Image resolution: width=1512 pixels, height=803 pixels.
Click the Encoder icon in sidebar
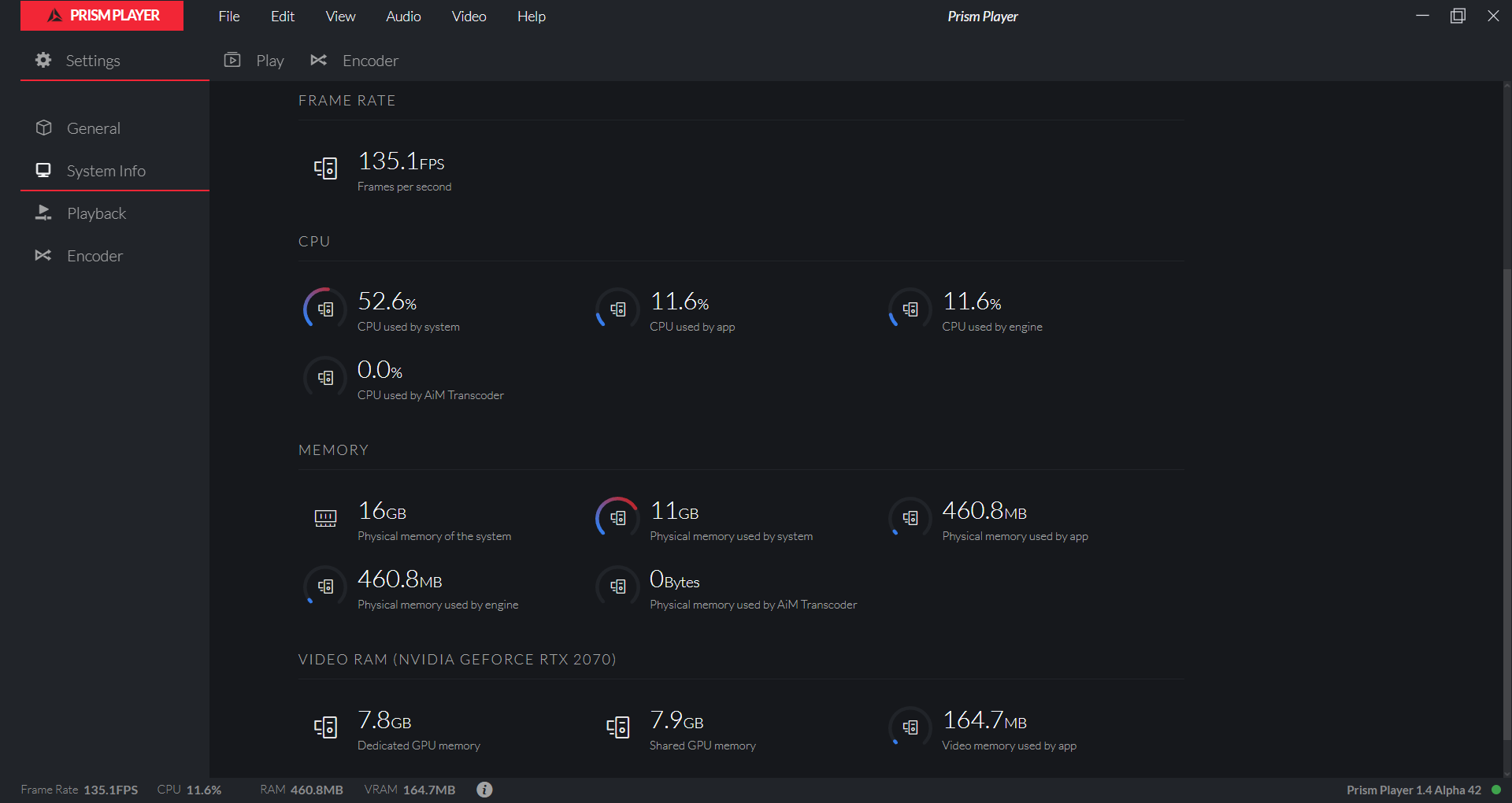point(43,255)
